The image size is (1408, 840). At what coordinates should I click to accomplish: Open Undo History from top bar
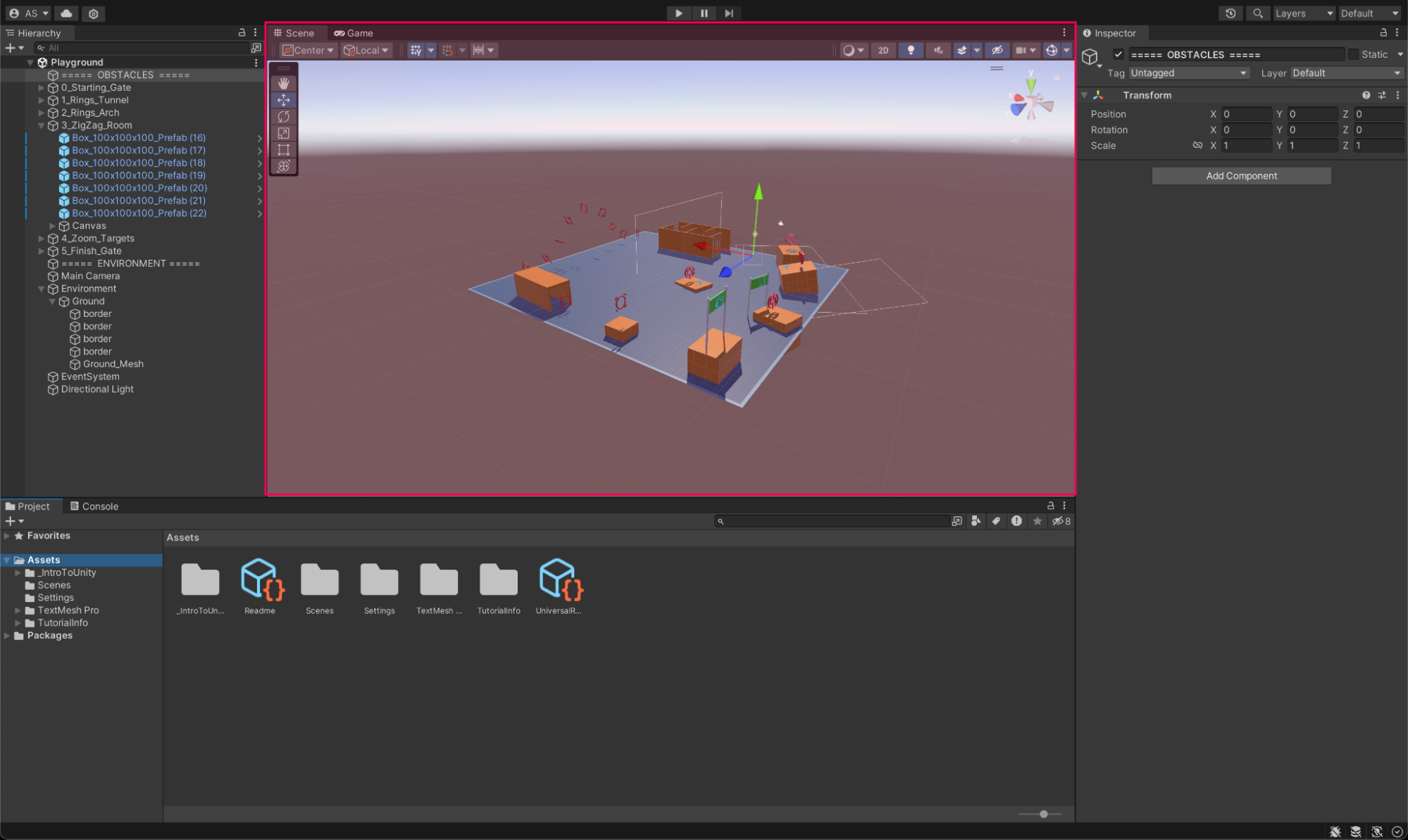(1230, 13)
